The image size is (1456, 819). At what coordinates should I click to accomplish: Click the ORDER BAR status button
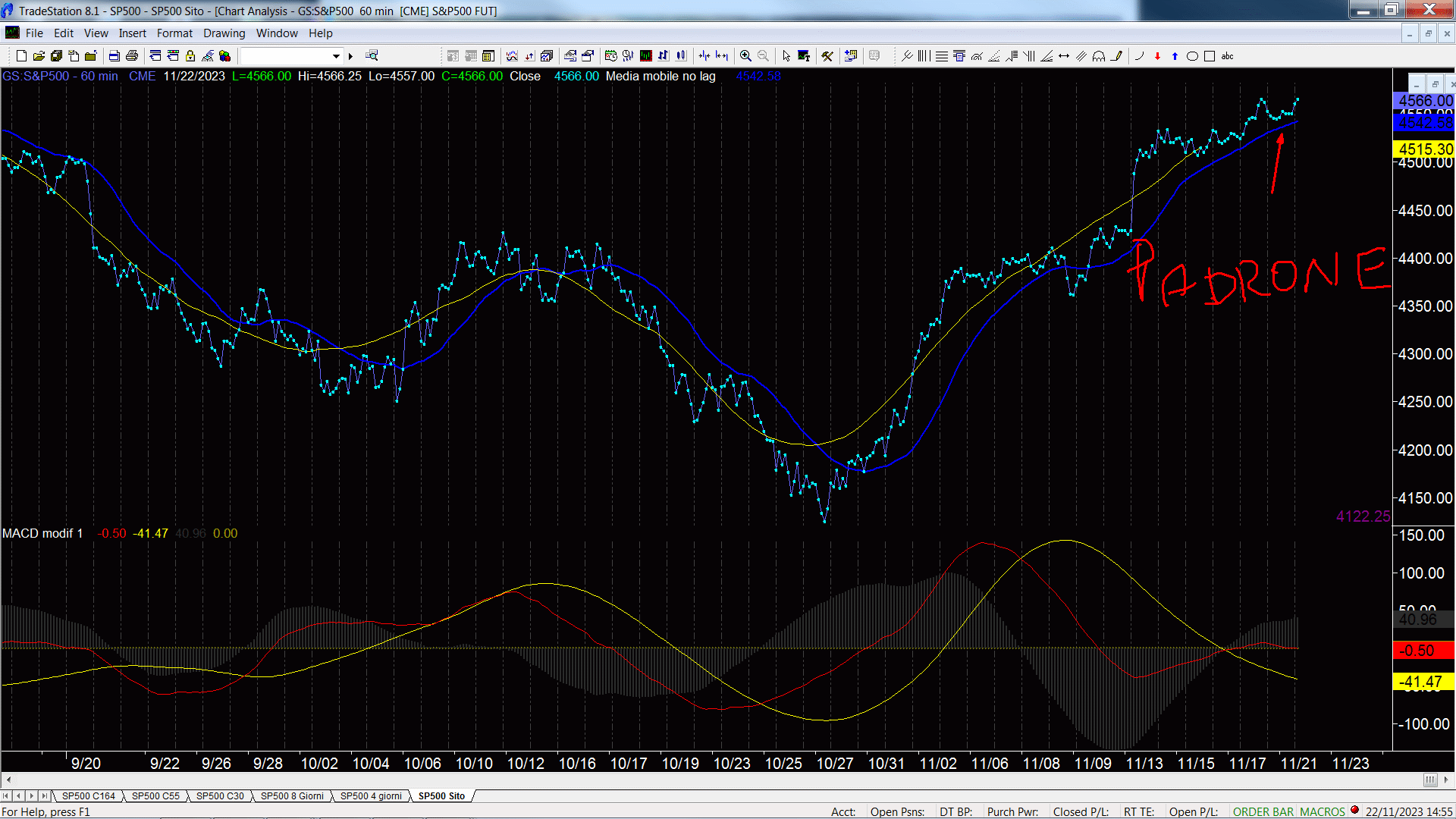click(1263, 811)
